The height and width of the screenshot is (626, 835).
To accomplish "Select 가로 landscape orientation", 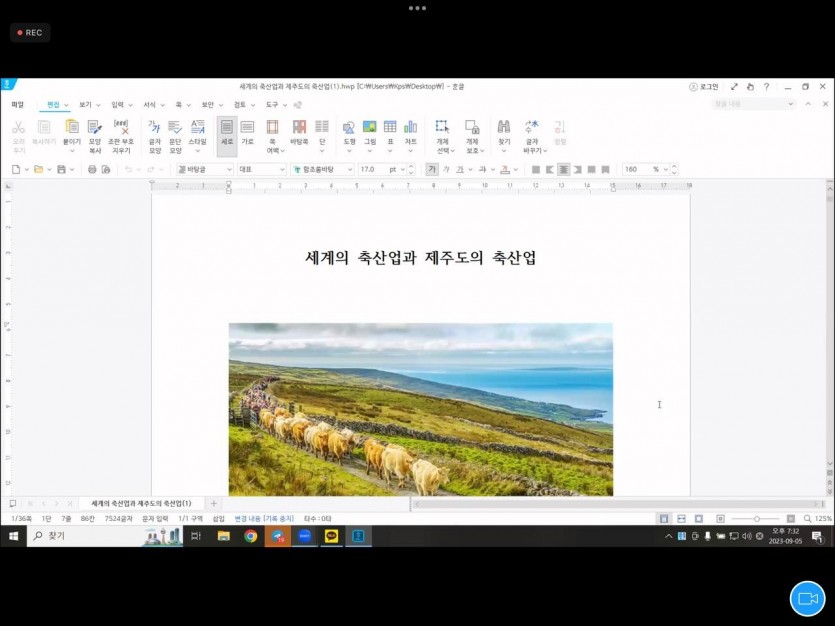I will point(248,133).
